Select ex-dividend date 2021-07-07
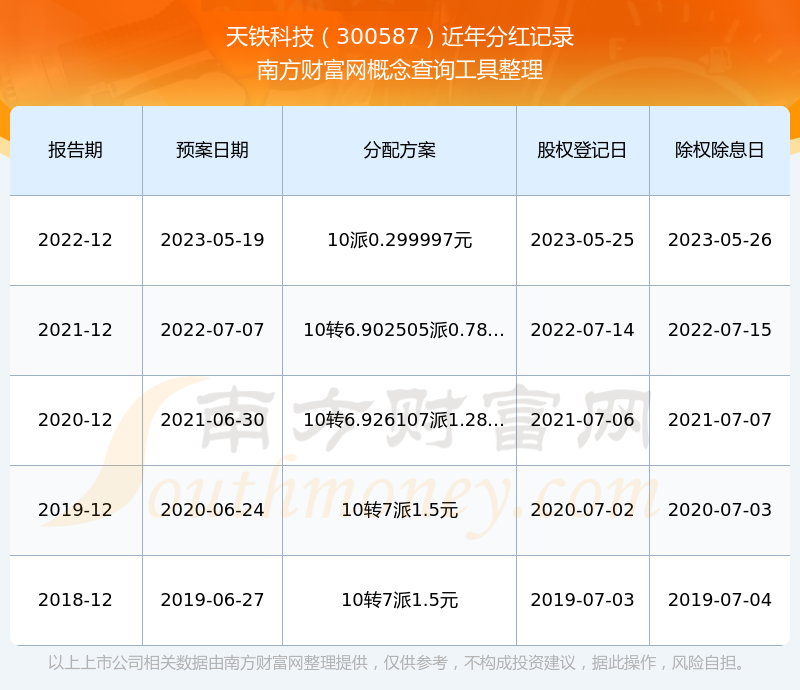800x690 pixels. 719,420
